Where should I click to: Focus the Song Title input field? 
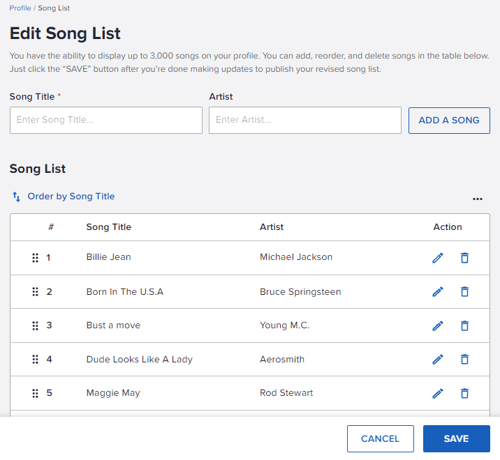pyautogui.click(x=106, y=120)
